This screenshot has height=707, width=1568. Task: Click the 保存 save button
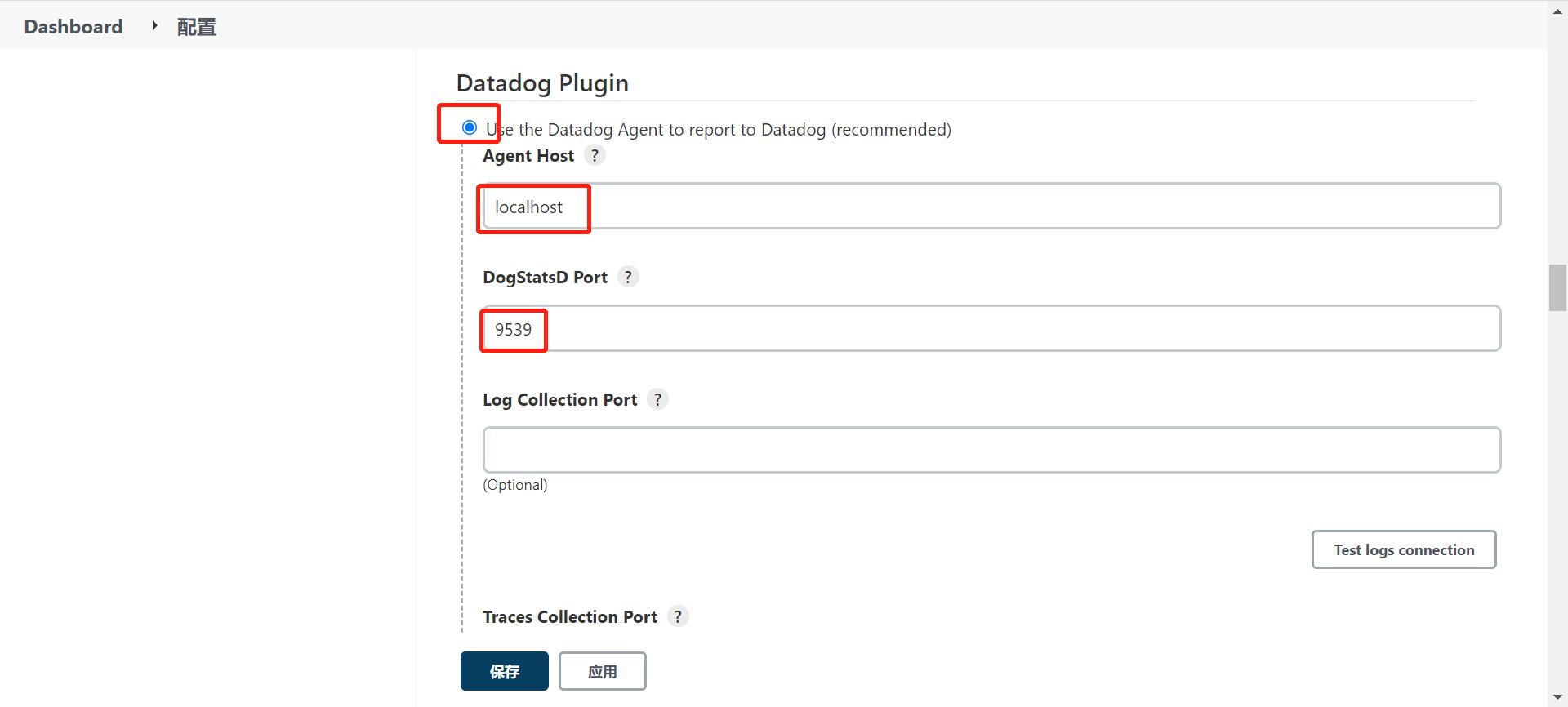point(504,671)
